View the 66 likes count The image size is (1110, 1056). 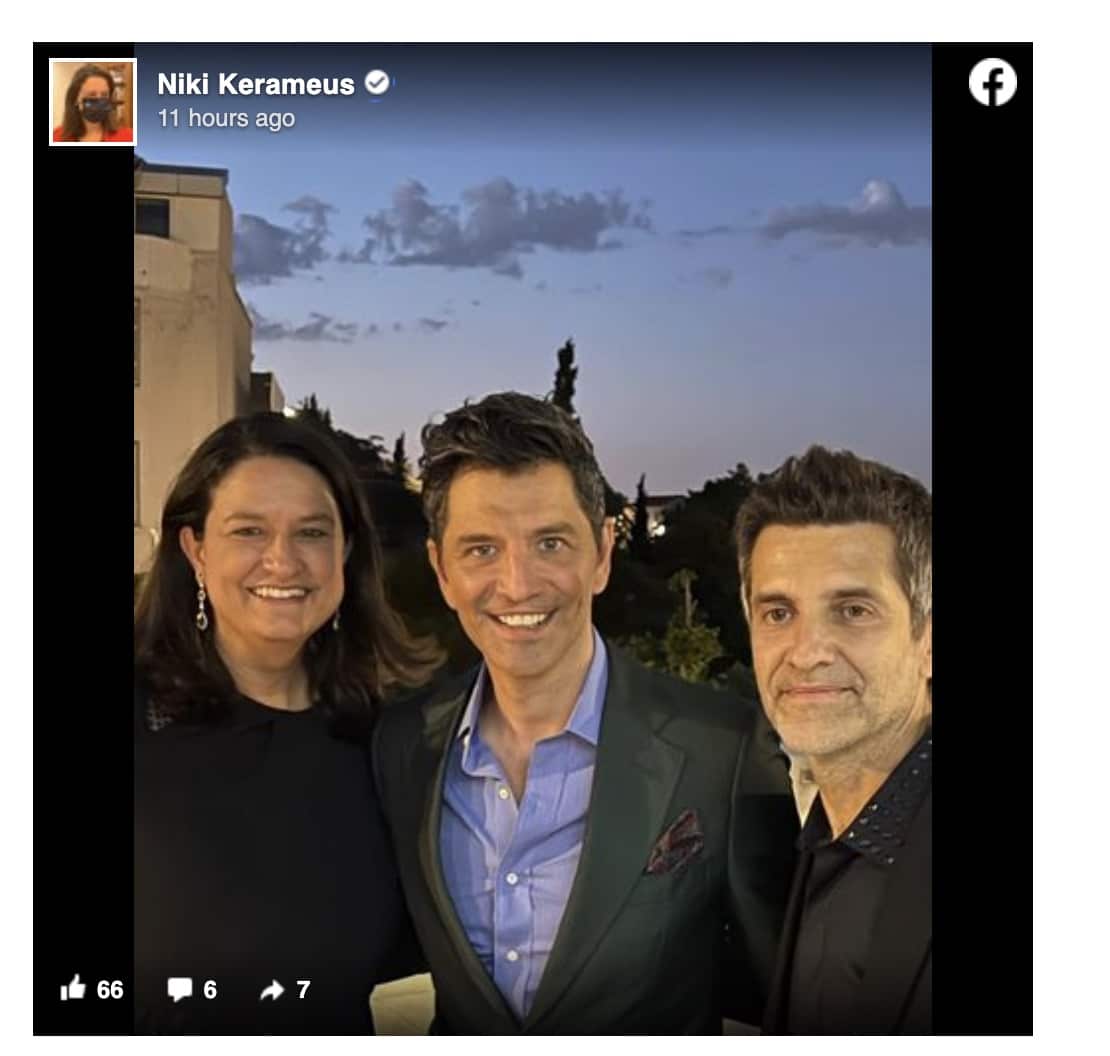coord(110,989)
